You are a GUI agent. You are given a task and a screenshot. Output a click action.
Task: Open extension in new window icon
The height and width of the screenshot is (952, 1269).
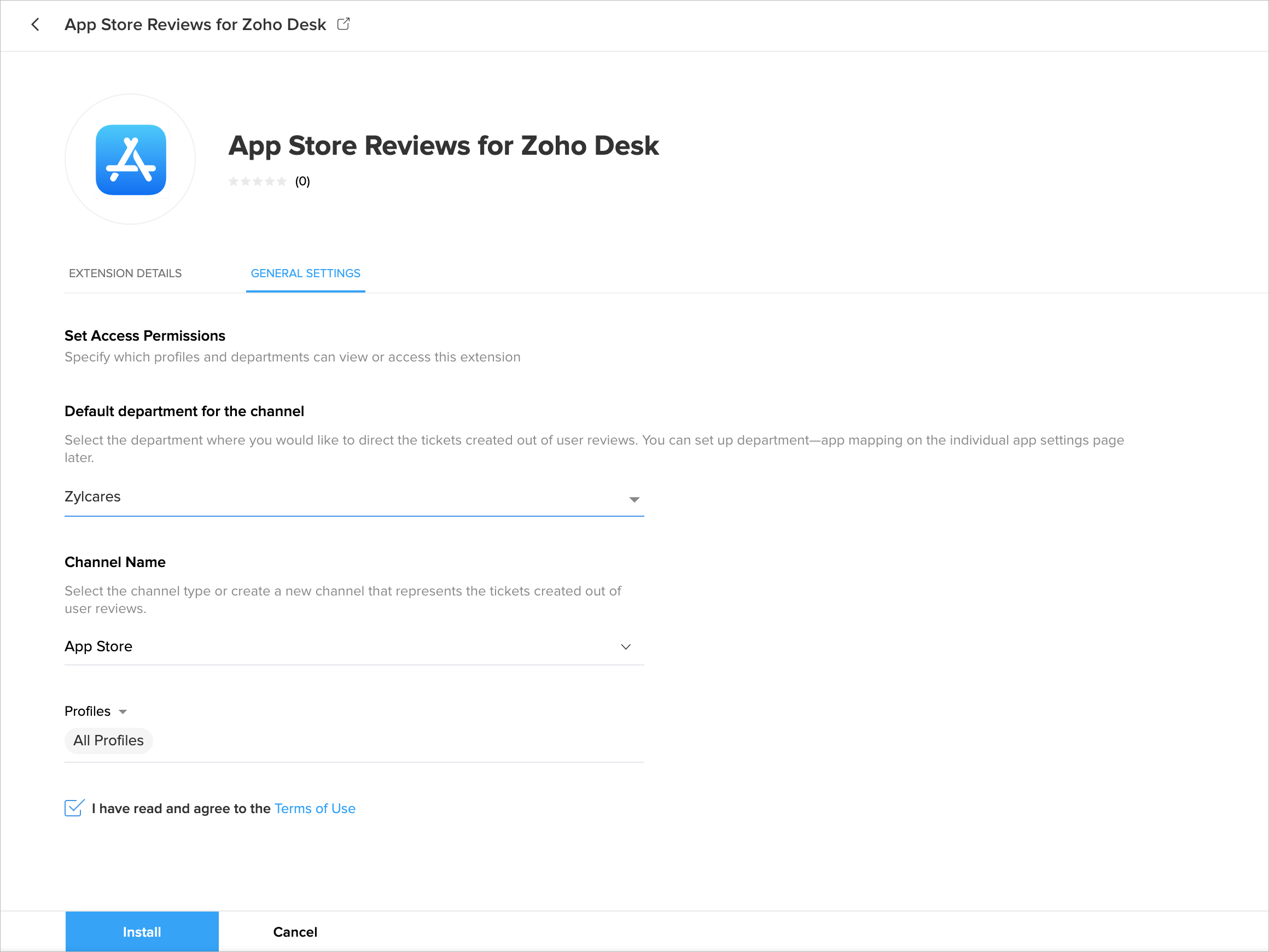point(343,24)
